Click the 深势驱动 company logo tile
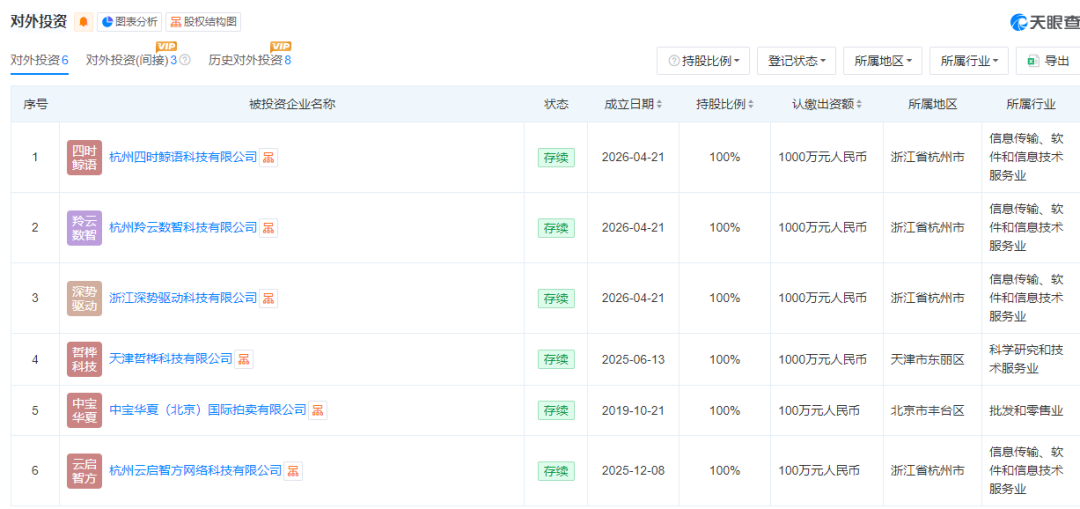Screen dimensions: 1080x509 (84, 298)
